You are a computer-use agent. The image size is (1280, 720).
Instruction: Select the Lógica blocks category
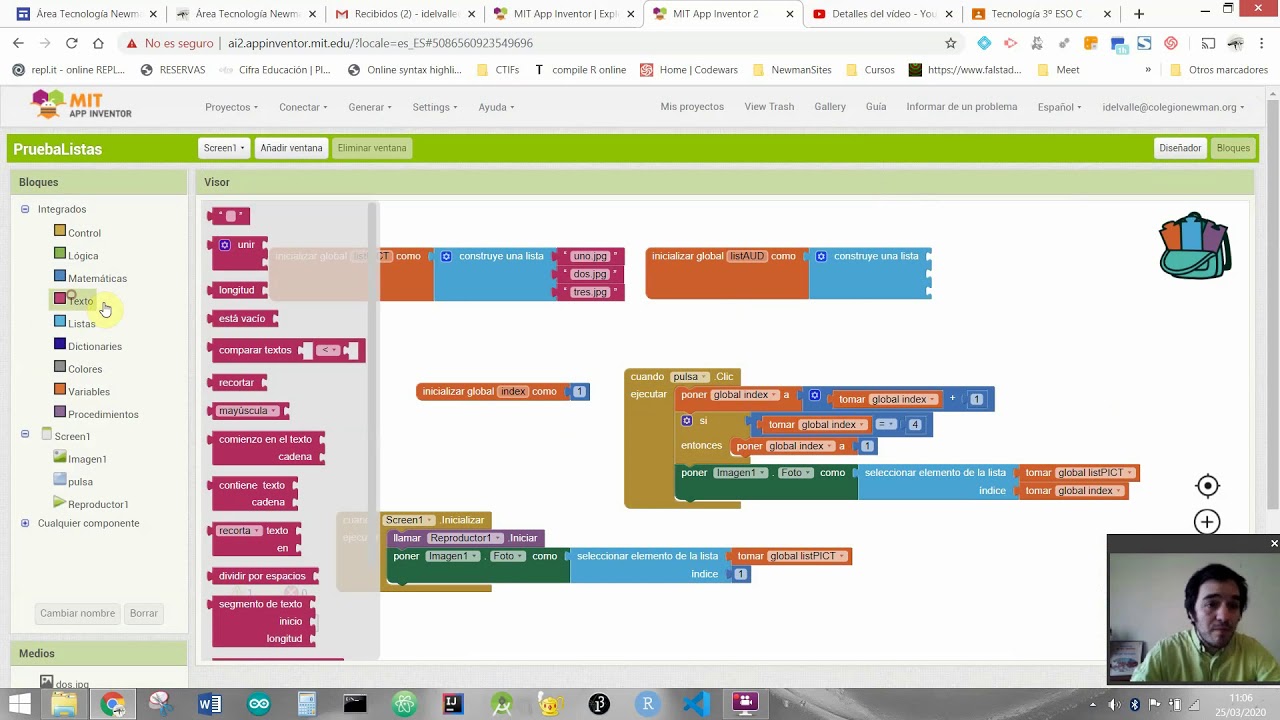(83, 256)
